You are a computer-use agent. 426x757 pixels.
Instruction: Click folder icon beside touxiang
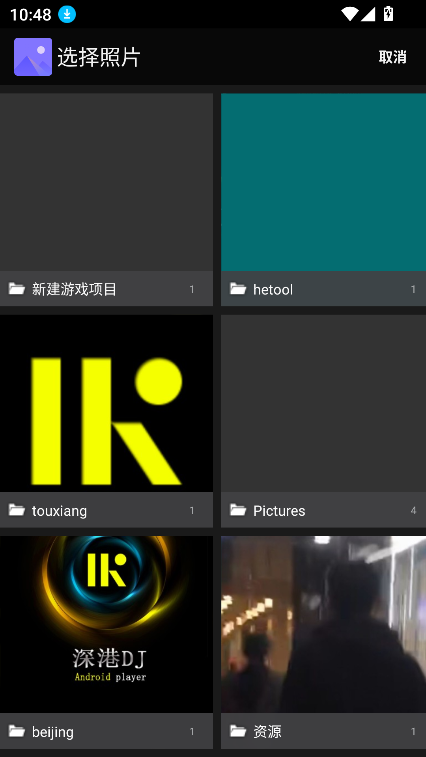pos(17,510)
